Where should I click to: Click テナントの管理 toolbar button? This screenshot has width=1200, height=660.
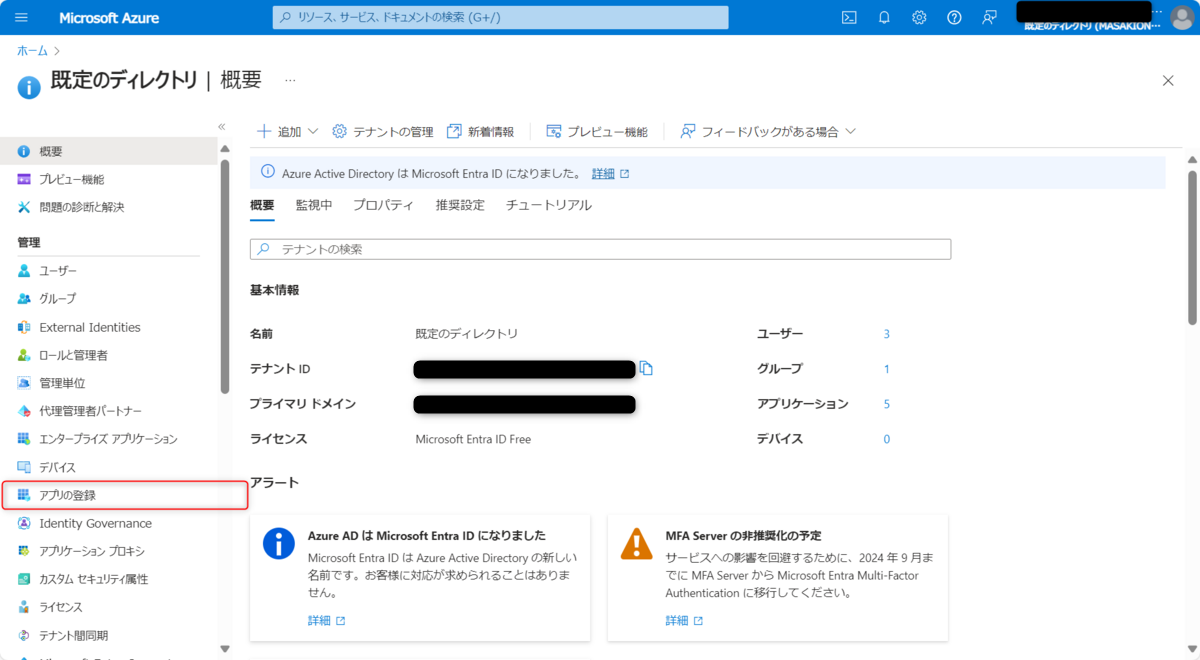point(382,132)
